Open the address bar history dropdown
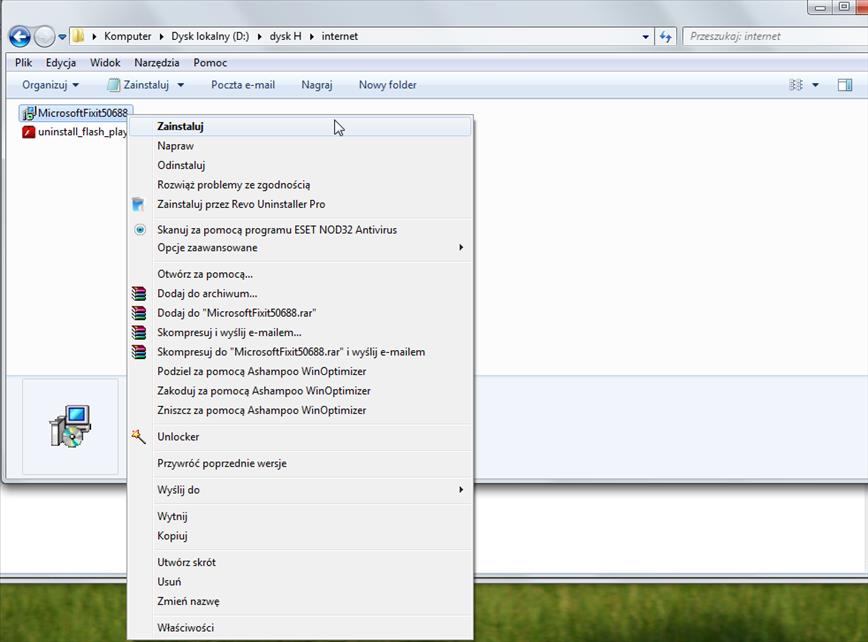 645,37
